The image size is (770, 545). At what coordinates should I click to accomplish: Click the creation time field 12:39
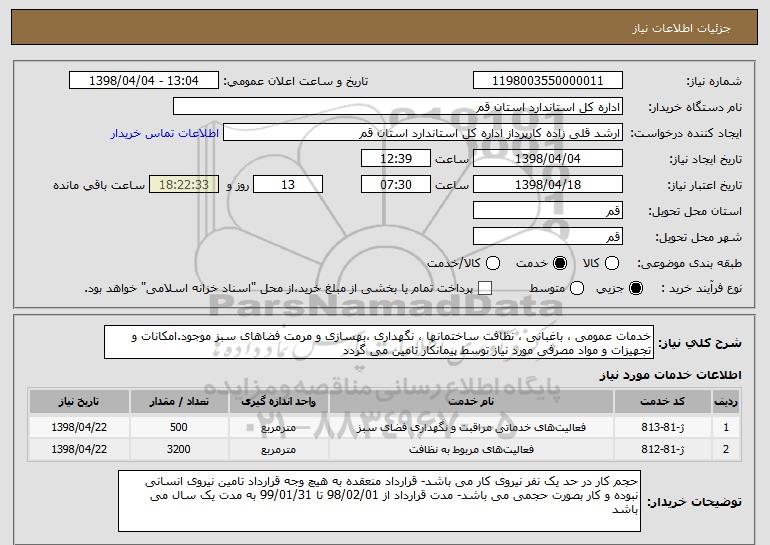(396, 159)
